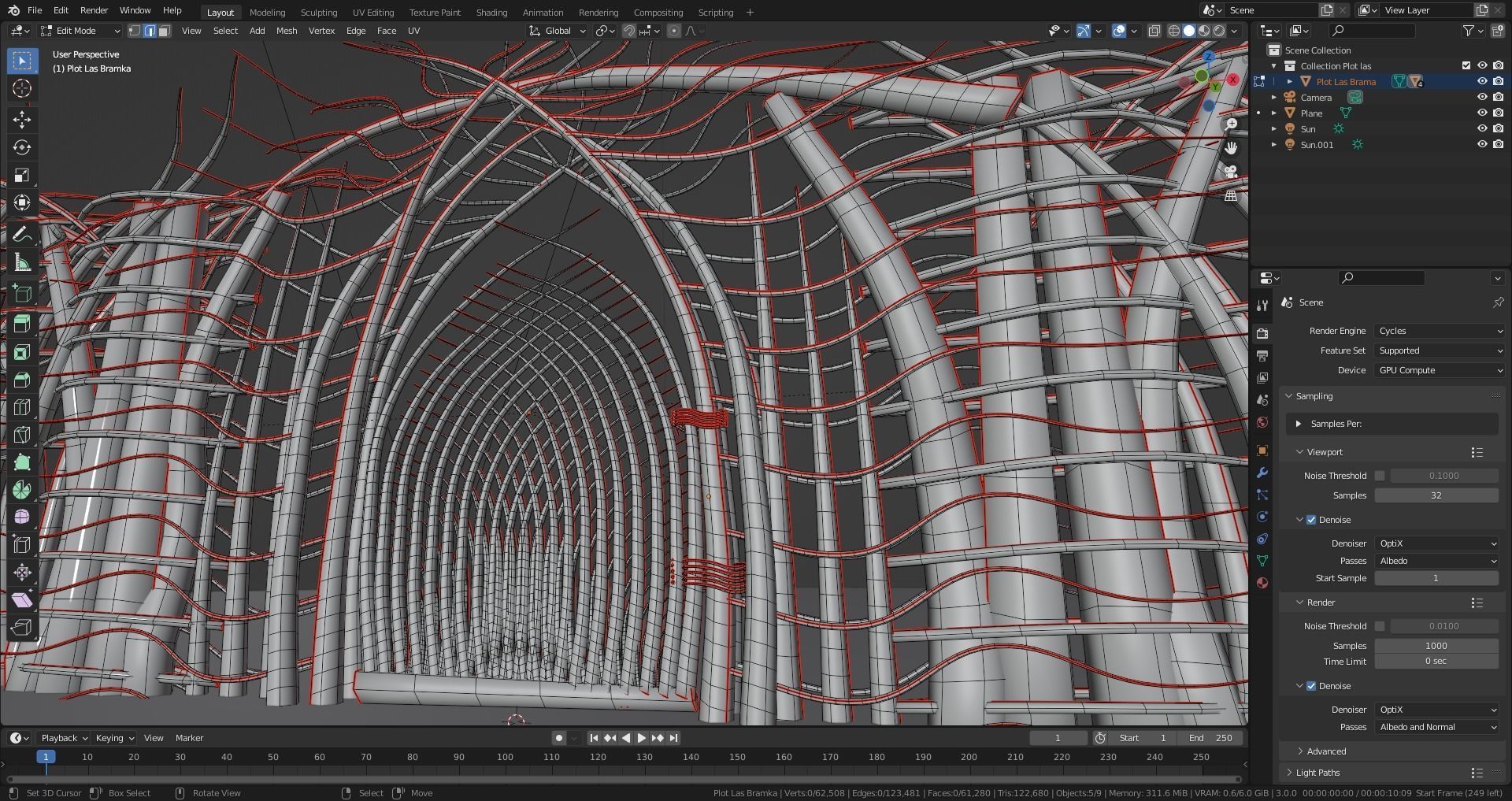Image resolution: width=1512 pixels, height=801 pixels.
Task: Expand the Light Paths panel
Action: [1317, 773]
